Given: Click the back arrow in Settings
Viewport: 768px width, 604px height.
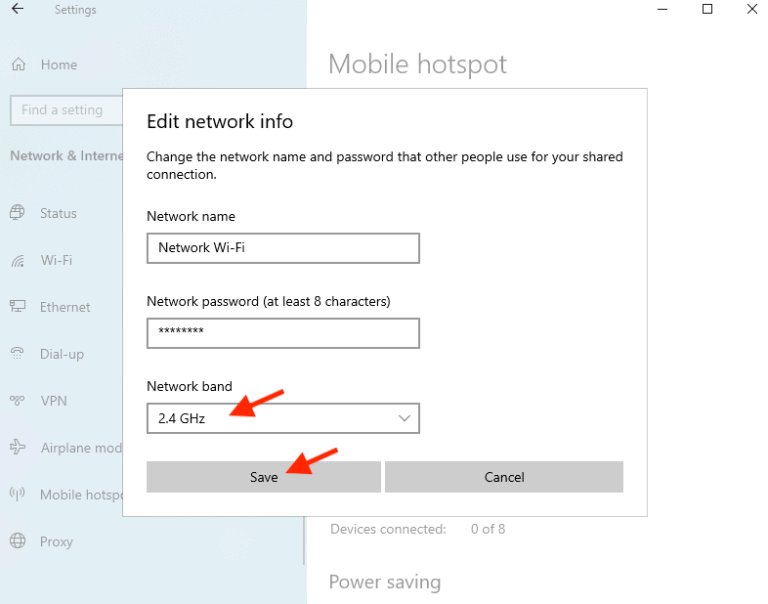Looking at the screenshot, I should coord(17,9).
